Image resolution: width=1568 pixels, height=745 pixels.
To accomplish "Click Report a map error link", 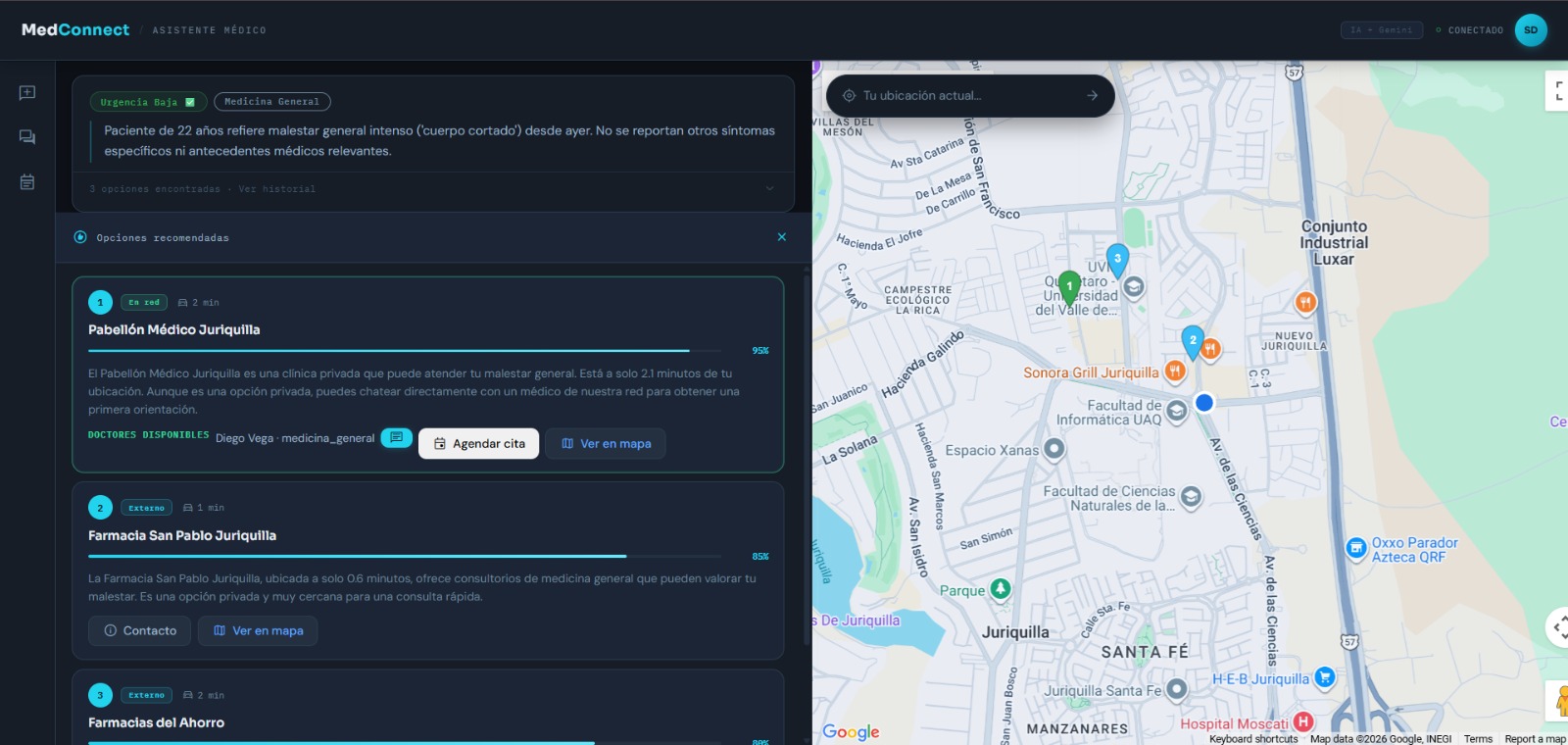I will click(1536, 739).
